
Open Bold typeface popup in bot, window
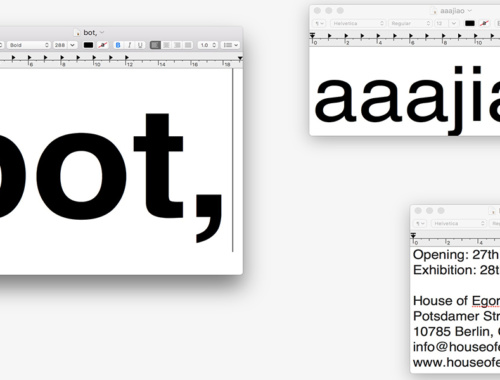(29, 45)
